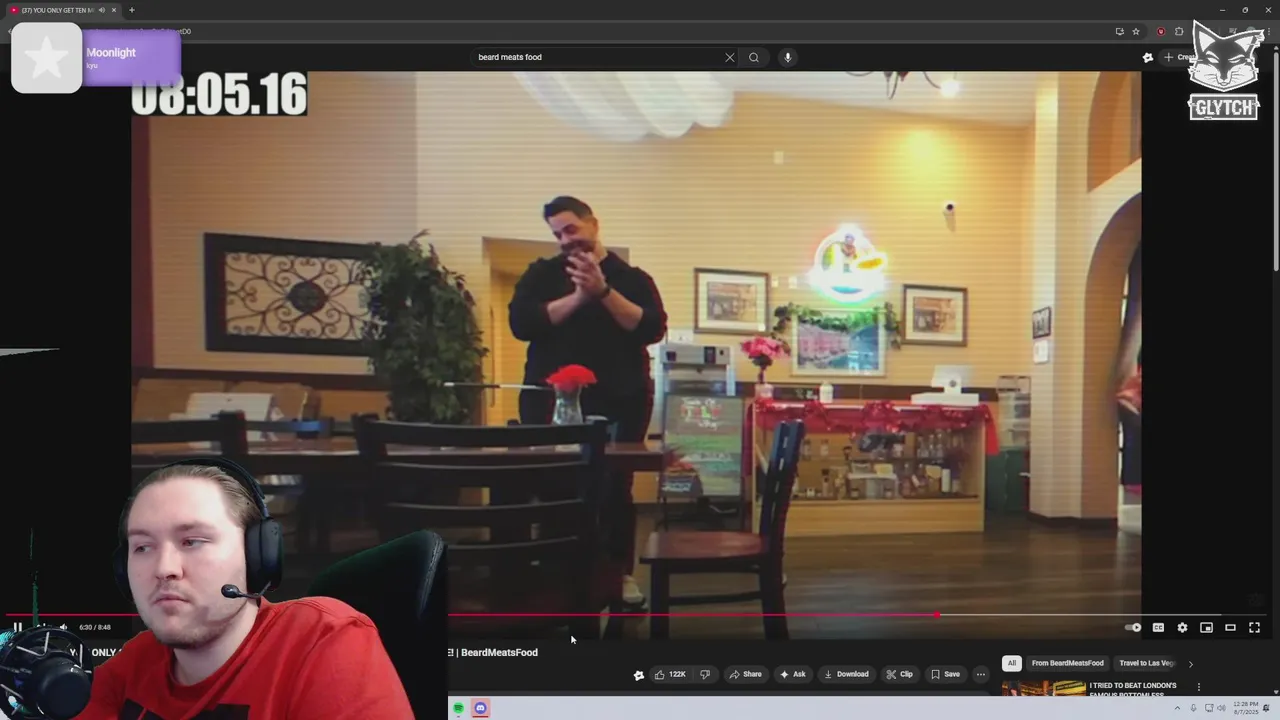Share the video
Viewport: 1280px width, 720px height.
coord(745,674)
